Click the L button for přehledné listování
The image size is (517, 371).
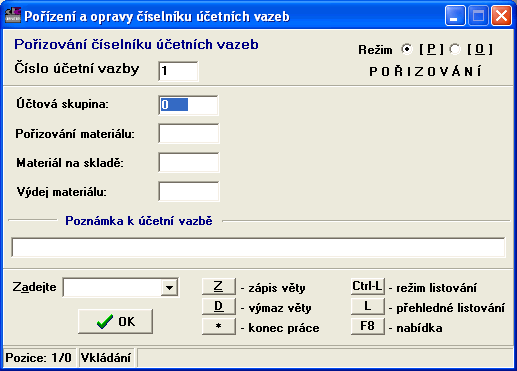tap(367, 306)
